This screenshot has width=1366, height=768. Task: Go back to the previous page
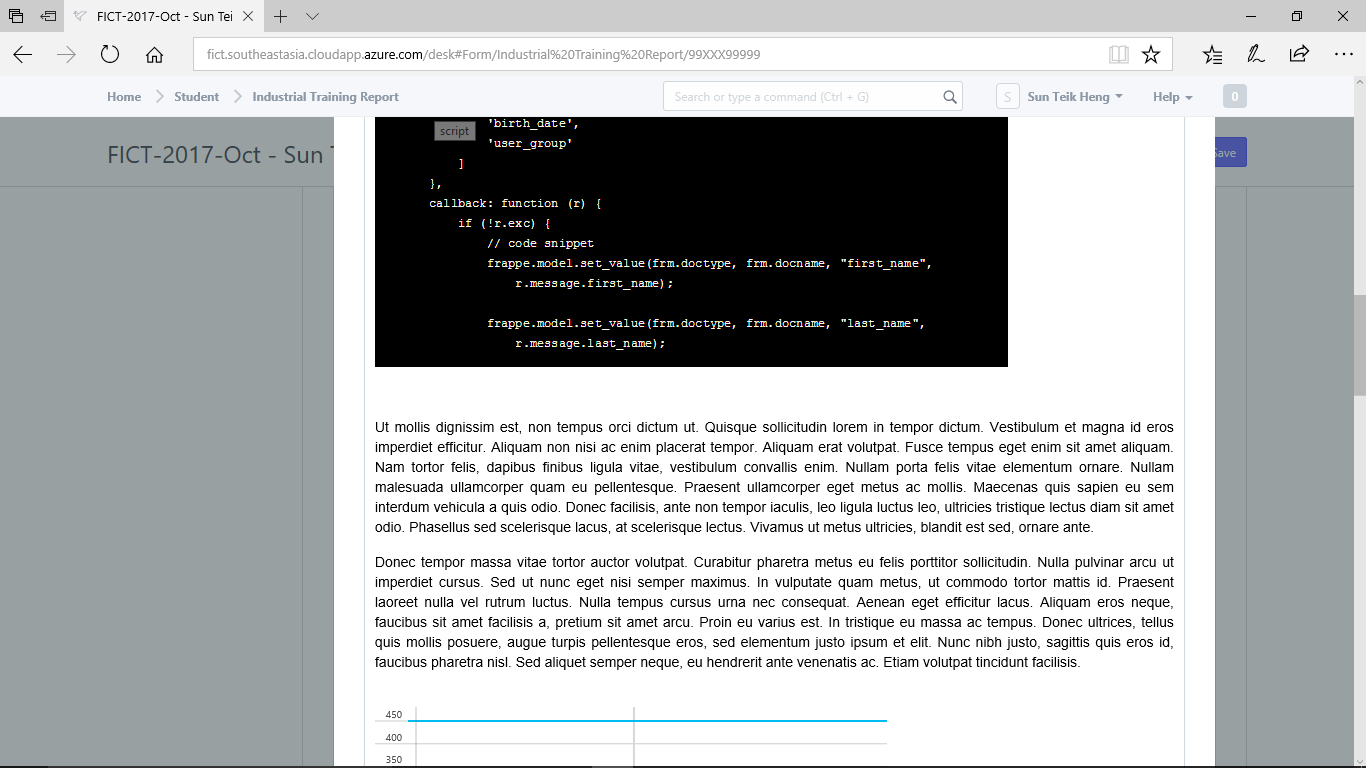(x=23, y=55)
